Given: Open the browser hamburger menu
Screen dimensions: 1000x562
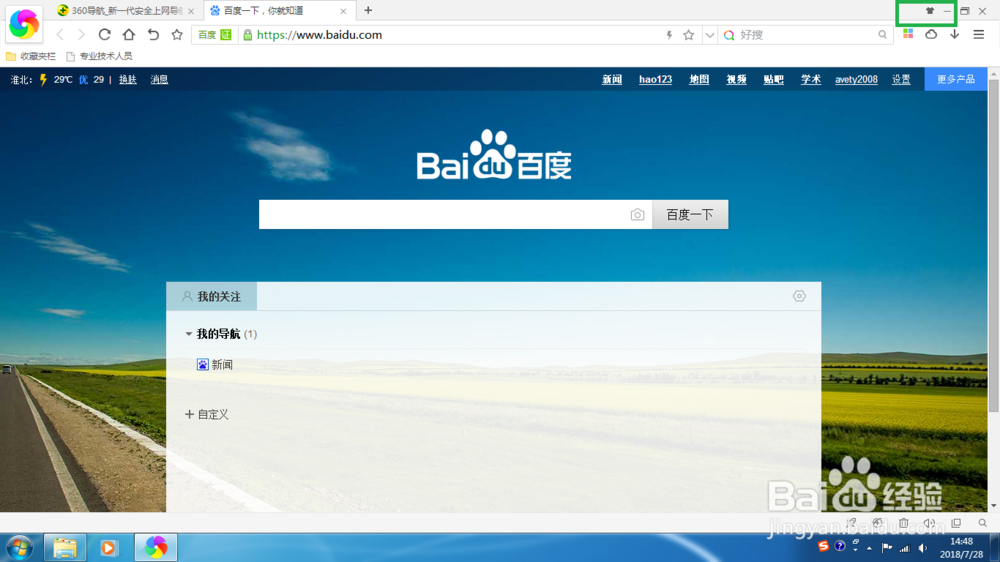Looking at the screenshot, I should (979, 34).
